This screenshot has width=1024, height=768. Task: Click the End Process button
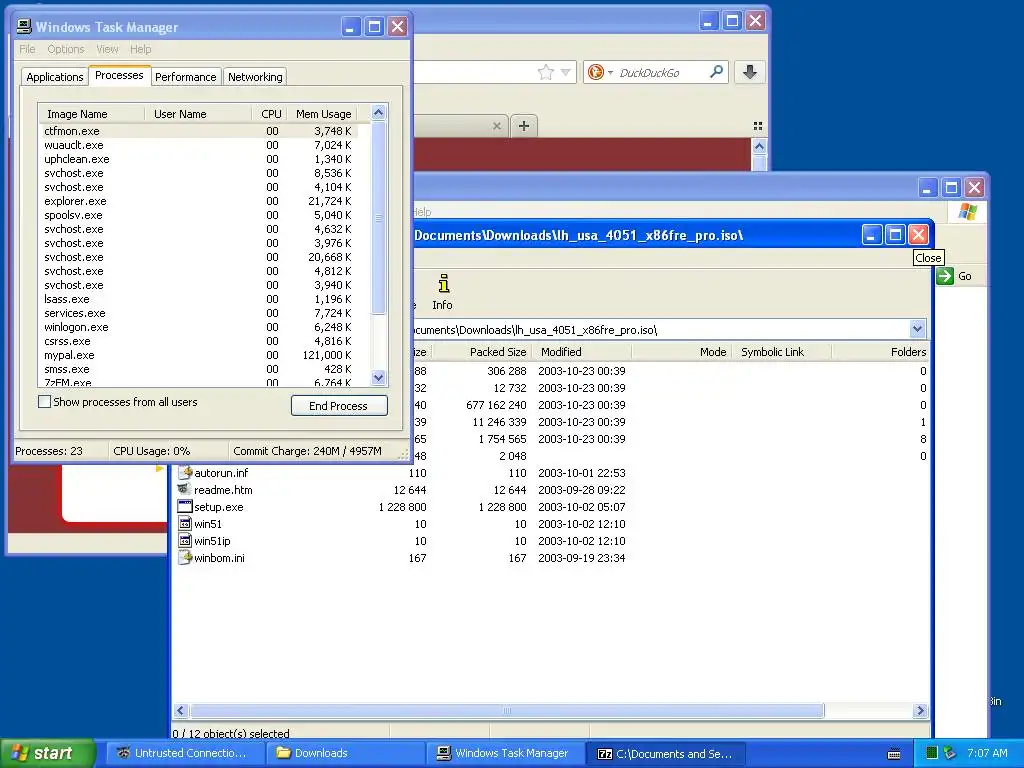[x=339, y=406]
